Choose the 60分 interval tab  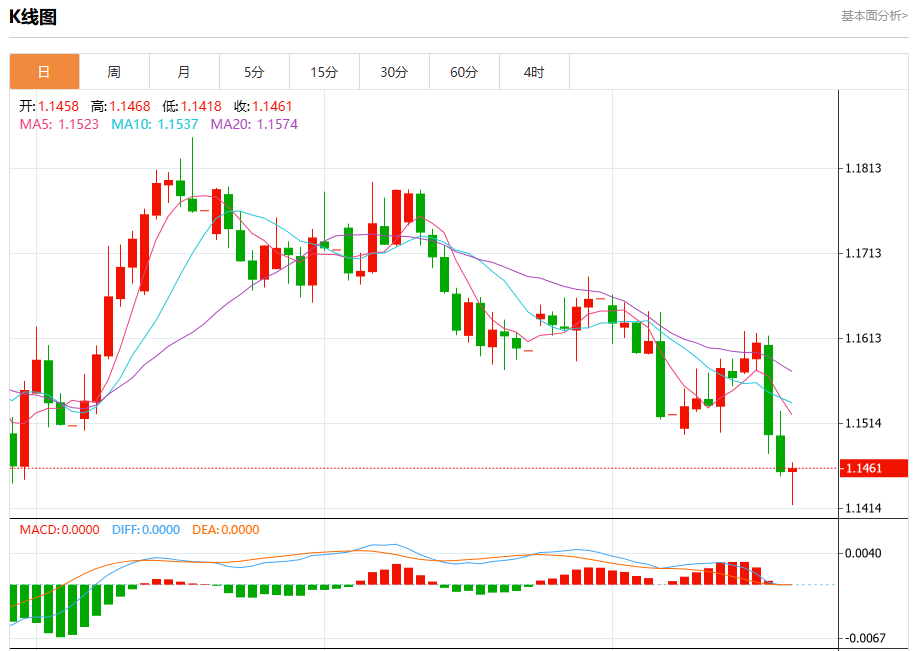pos(465,72)
